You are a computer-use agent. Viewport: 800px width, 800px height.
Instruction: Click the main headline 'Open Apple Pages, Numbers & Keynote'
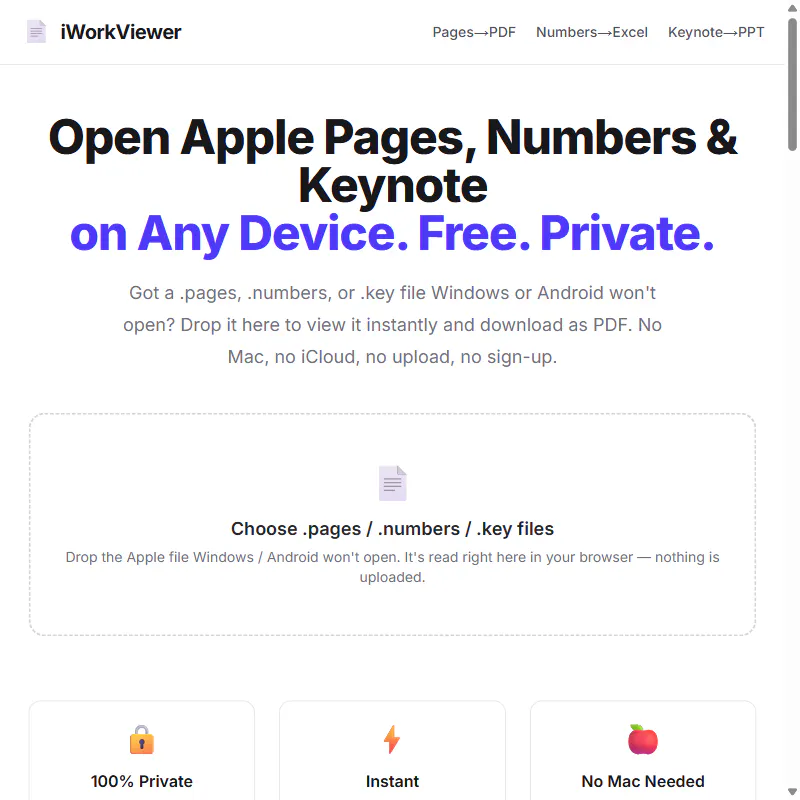(392, 162)
